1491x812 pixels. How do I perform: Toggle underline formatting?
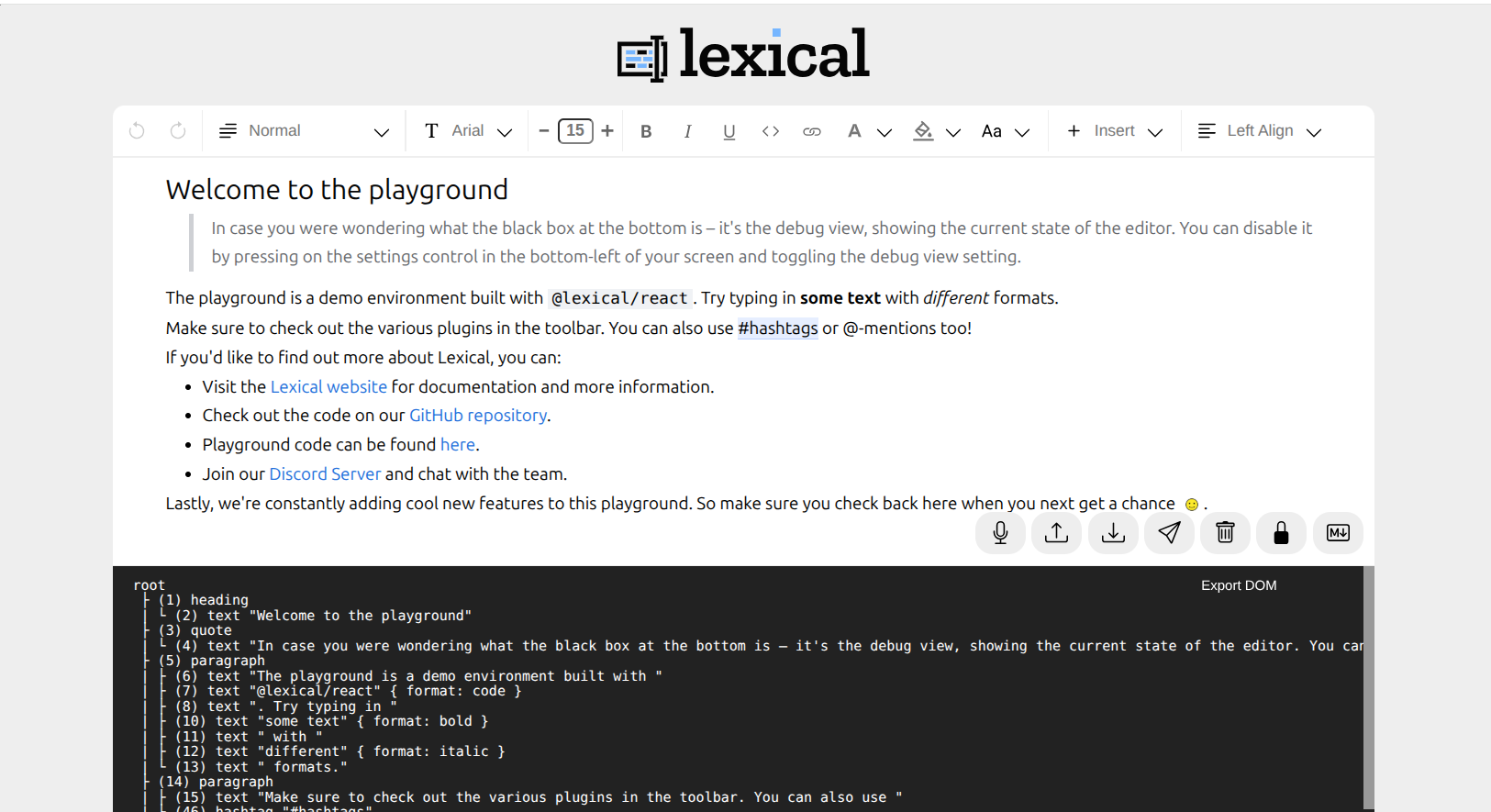click(x=729, y=131)
